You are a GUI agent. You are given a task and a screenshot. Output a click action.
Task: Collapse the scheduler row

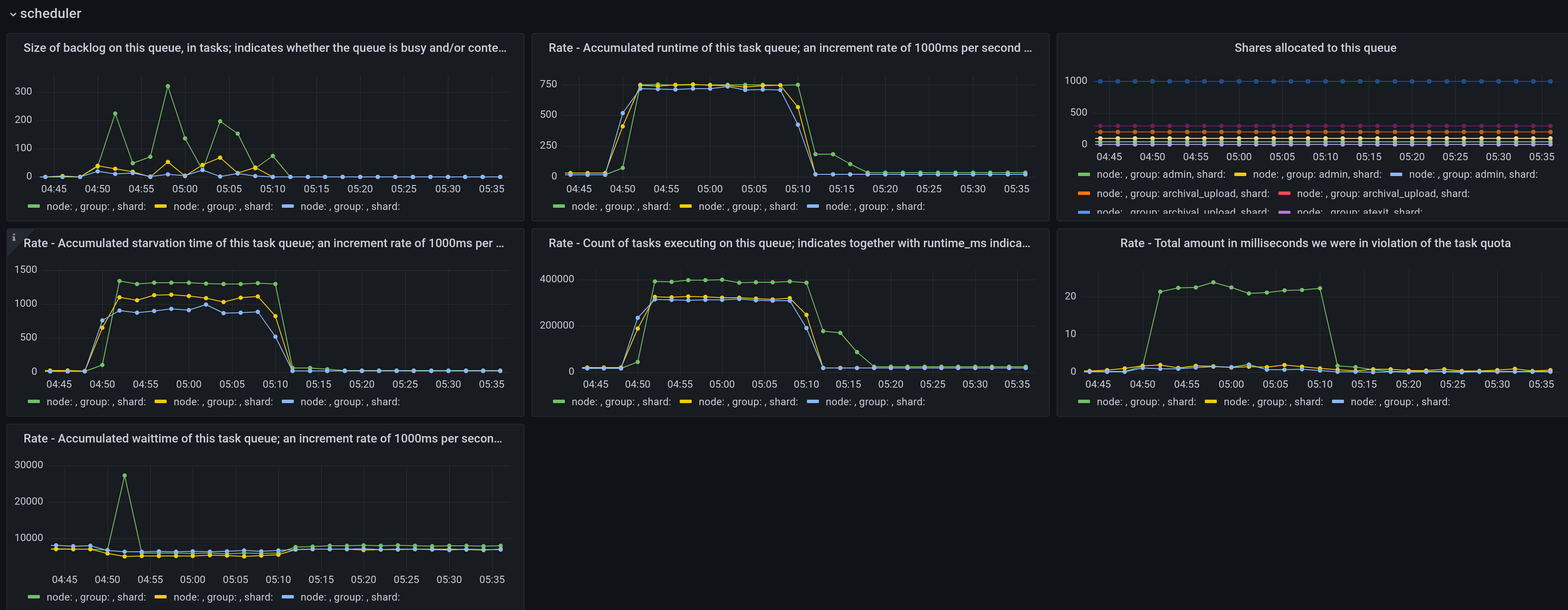click(x=13, y=13)
